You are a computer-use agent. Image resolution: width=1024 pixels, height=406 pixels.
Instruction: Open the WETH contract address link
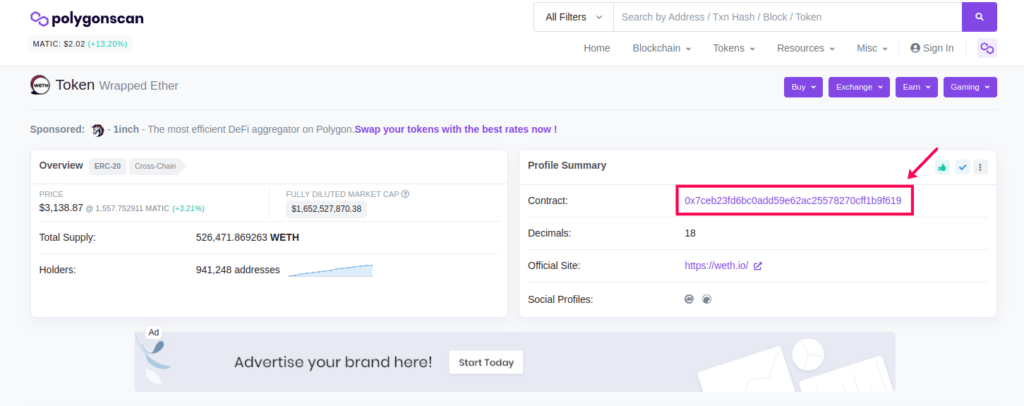pyautogui.click(x=793, y=200)
